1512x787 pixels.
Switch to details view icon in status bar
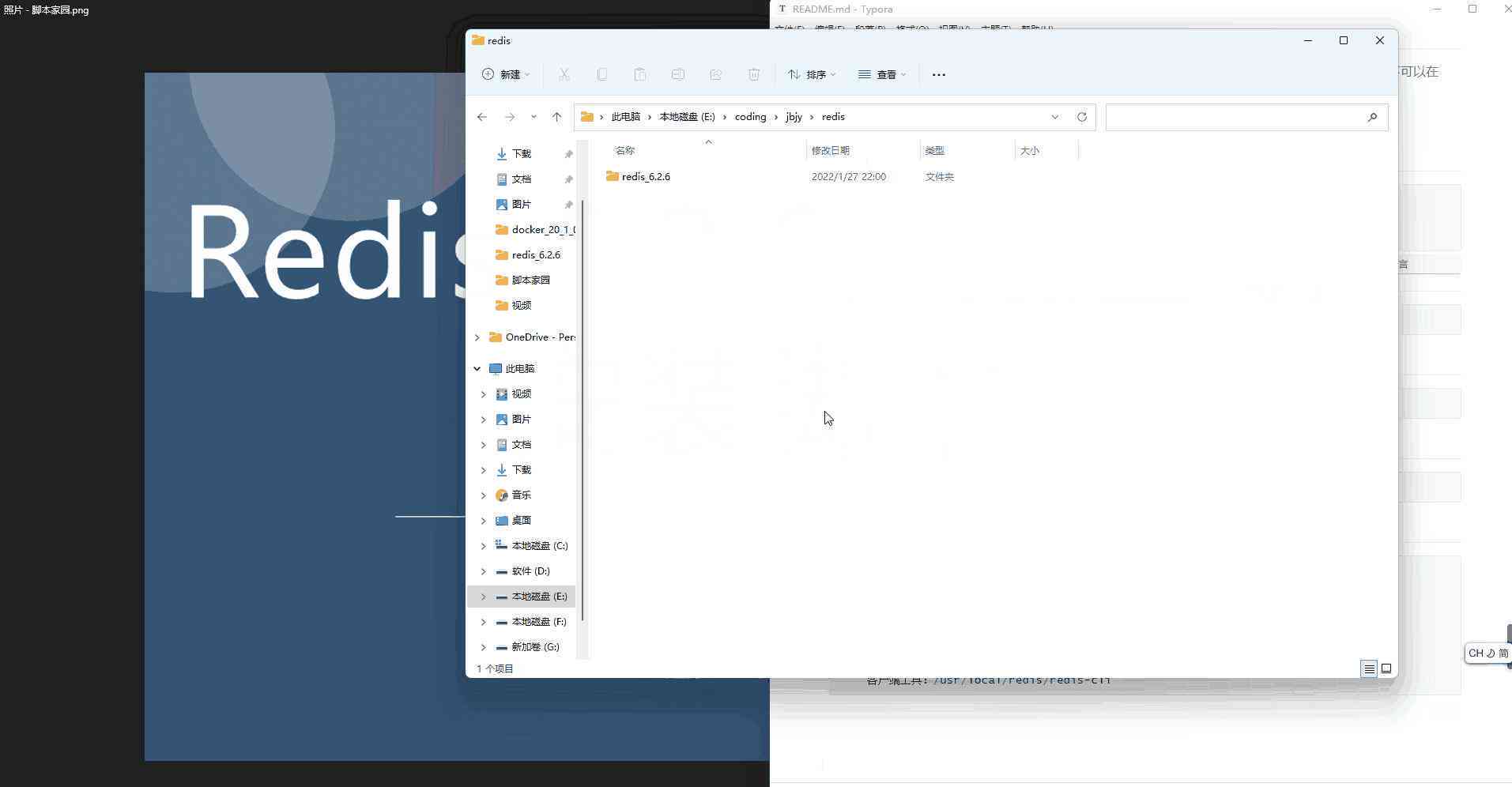(1369, 668)
